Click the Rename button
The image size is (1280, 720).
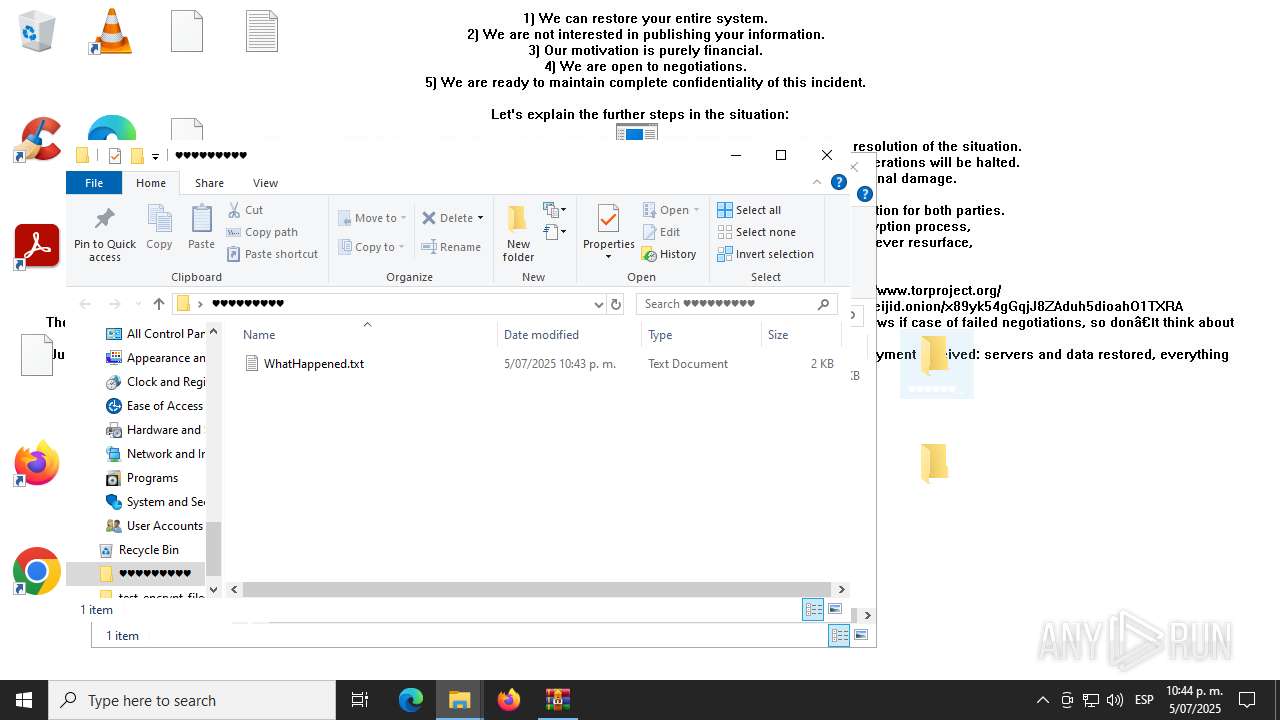pyautogui.click(x=451, y=247)
